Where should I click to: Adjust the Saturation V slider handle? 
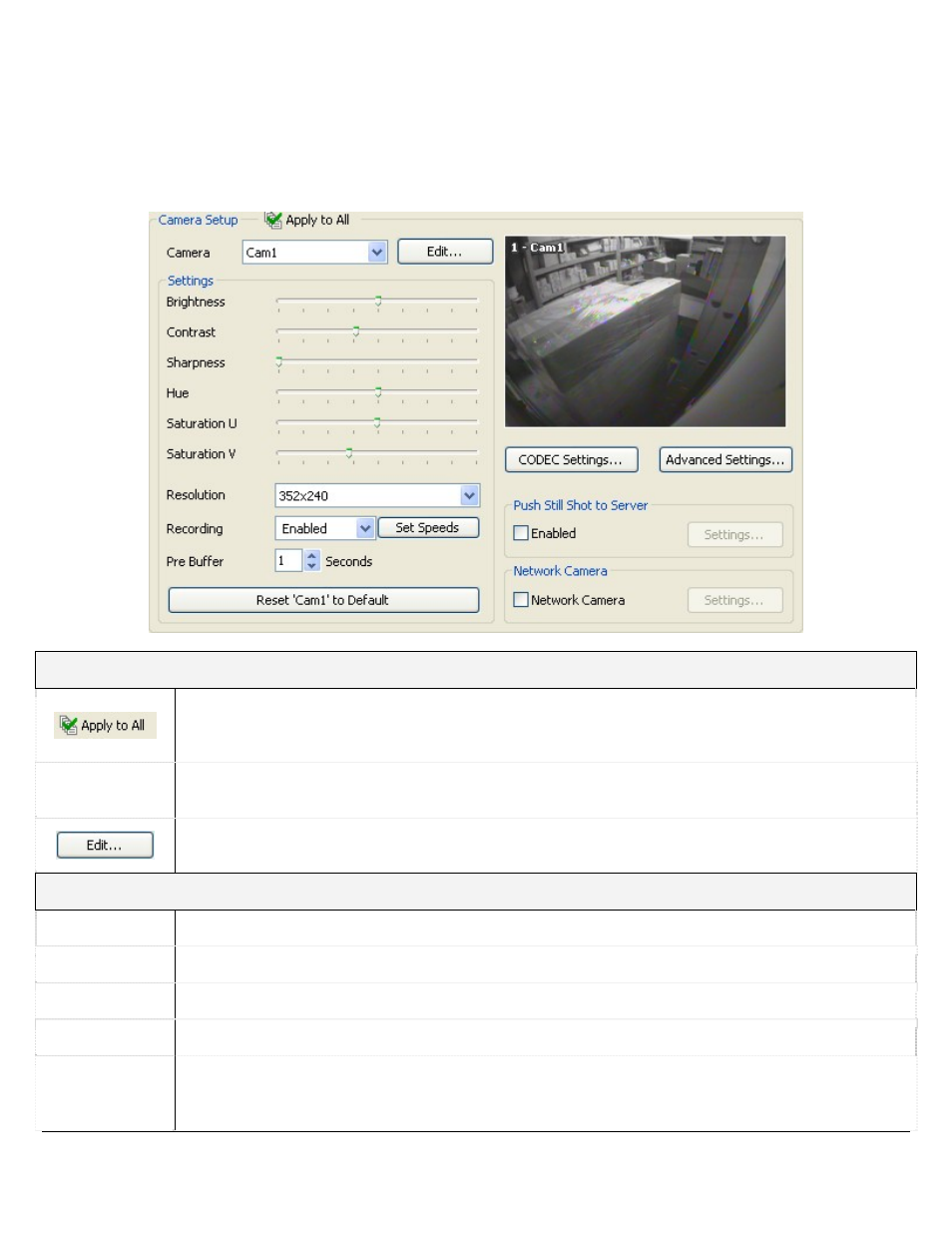[349, 452]
